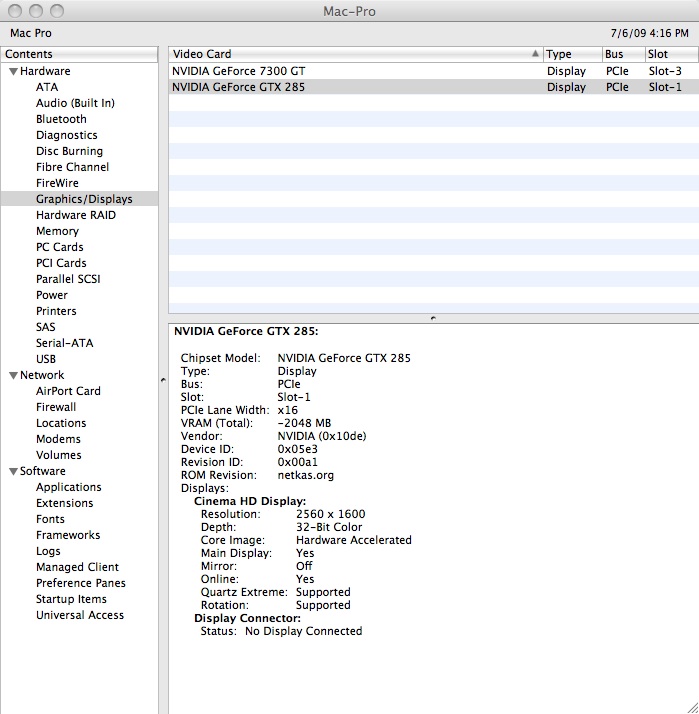Select Fonts under Software

(x=50, y=519)
